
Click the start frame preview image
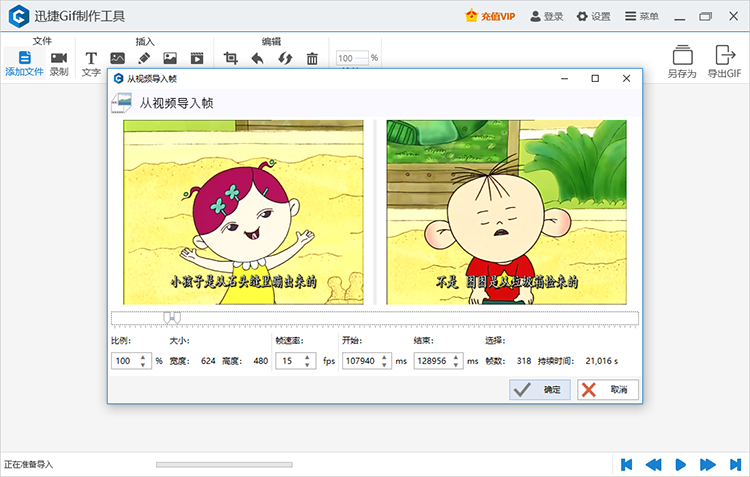point(243,212)
